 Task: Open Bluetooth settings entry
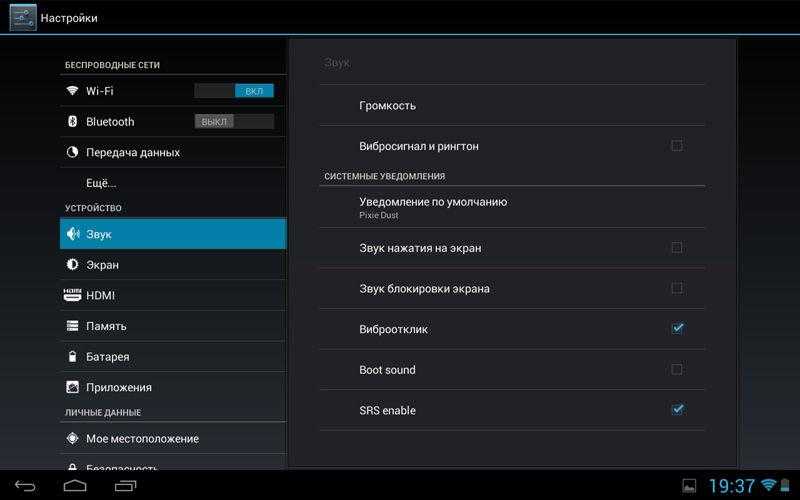point(173,121)
